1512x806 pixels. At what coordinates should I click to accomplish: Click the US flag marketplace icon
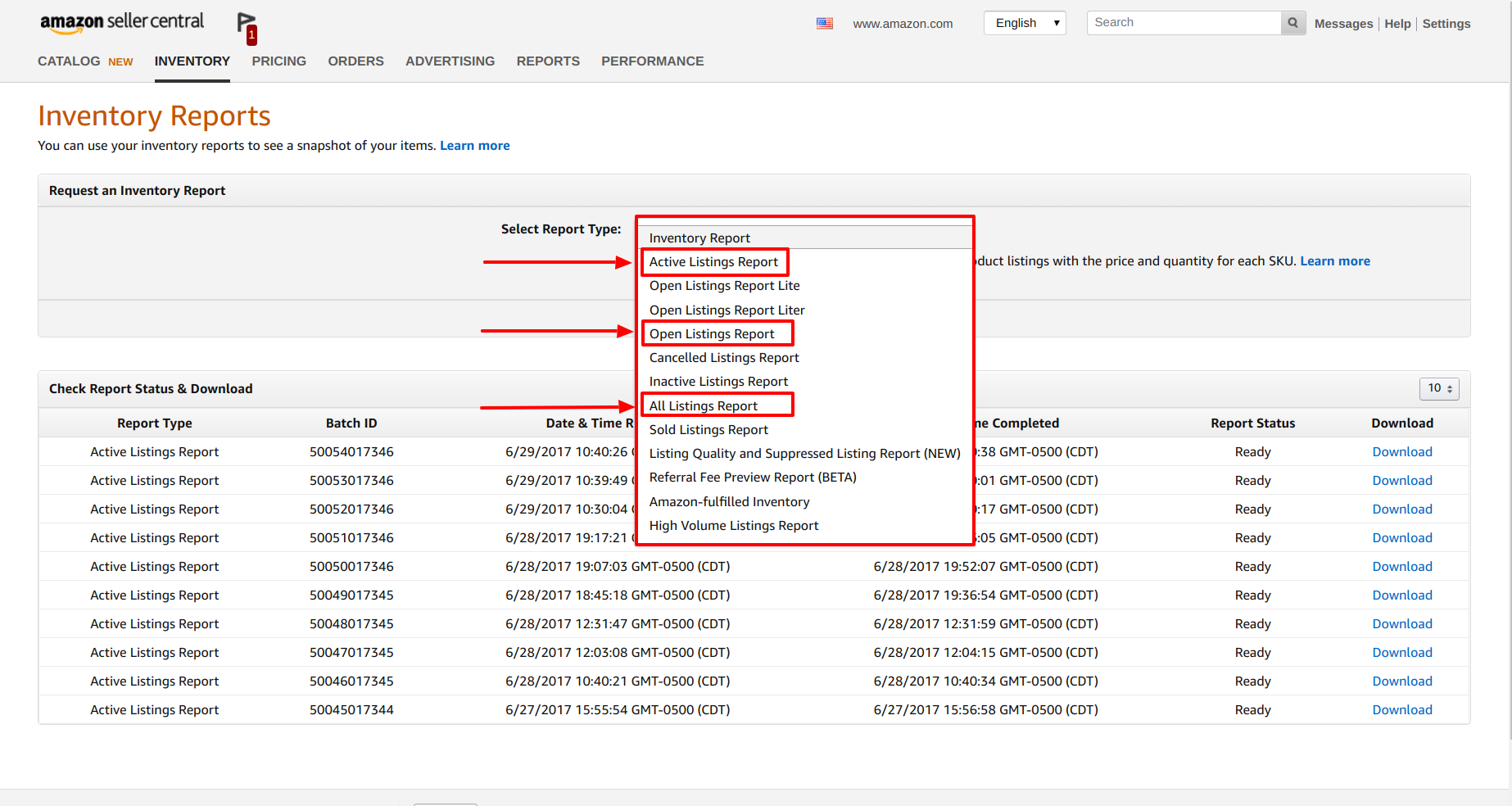coord(825,24)
